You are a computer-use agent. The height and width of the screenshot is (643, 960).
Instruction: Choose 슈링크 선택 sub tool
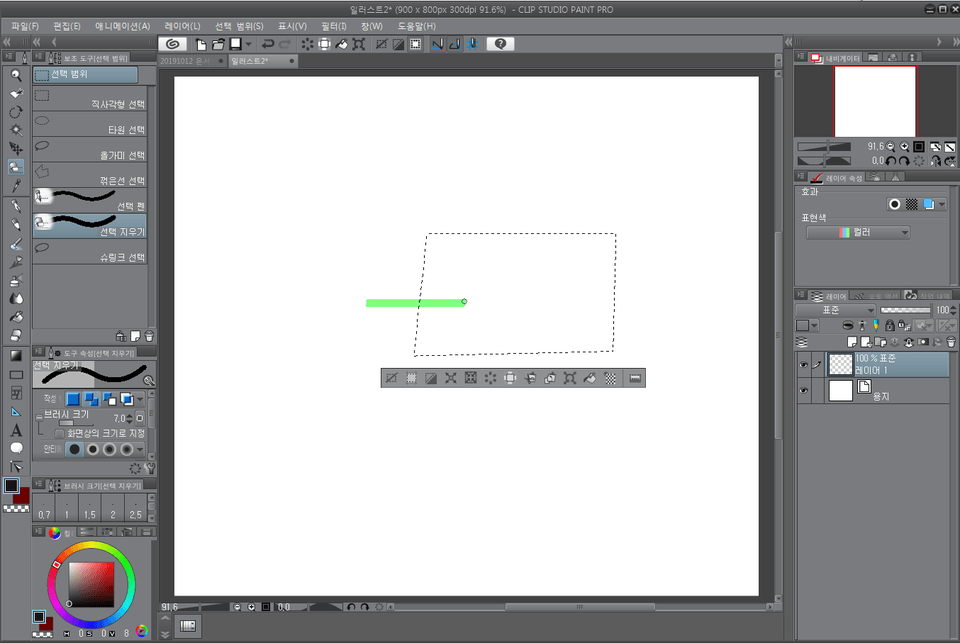tap(89, 252)
